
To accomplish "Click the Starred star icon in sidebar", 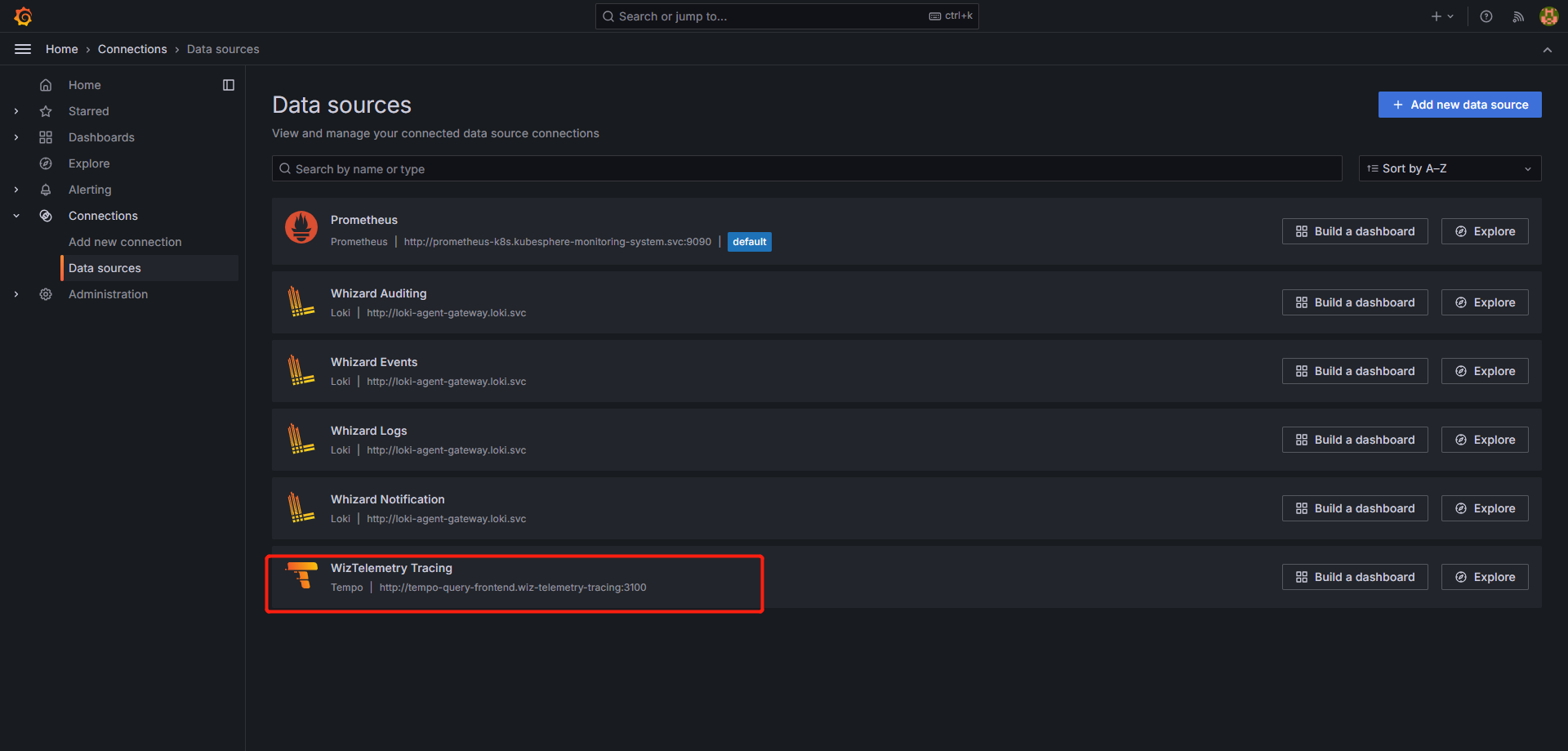I will pos(46,110).
